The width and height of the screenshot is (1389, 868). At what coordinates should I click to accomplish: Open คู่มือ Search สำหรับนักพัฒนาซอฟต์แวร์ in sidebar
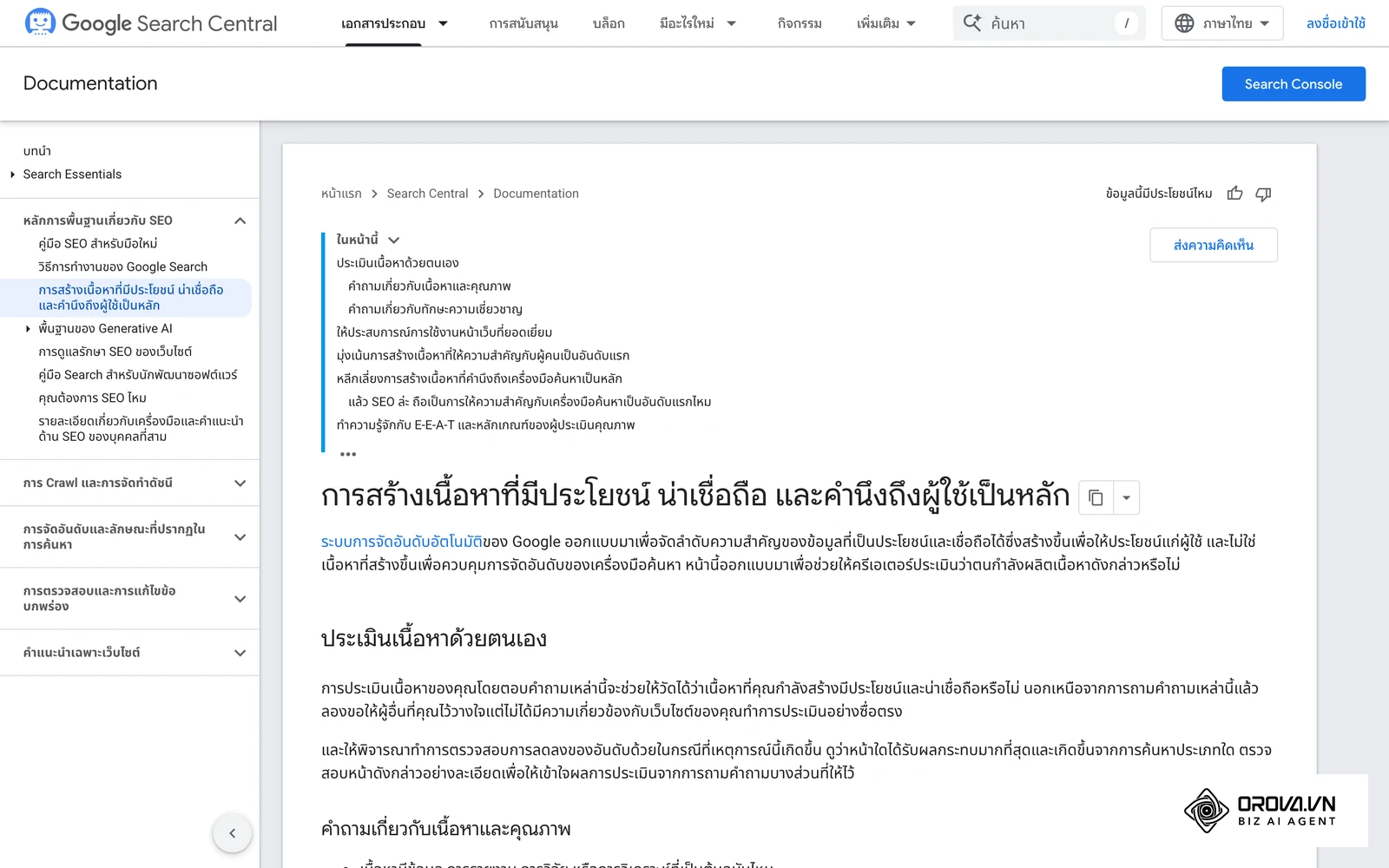coord(138,375)
